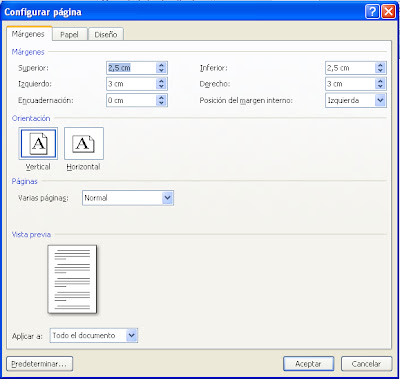Click the Predeterminar button

(39, 364)
